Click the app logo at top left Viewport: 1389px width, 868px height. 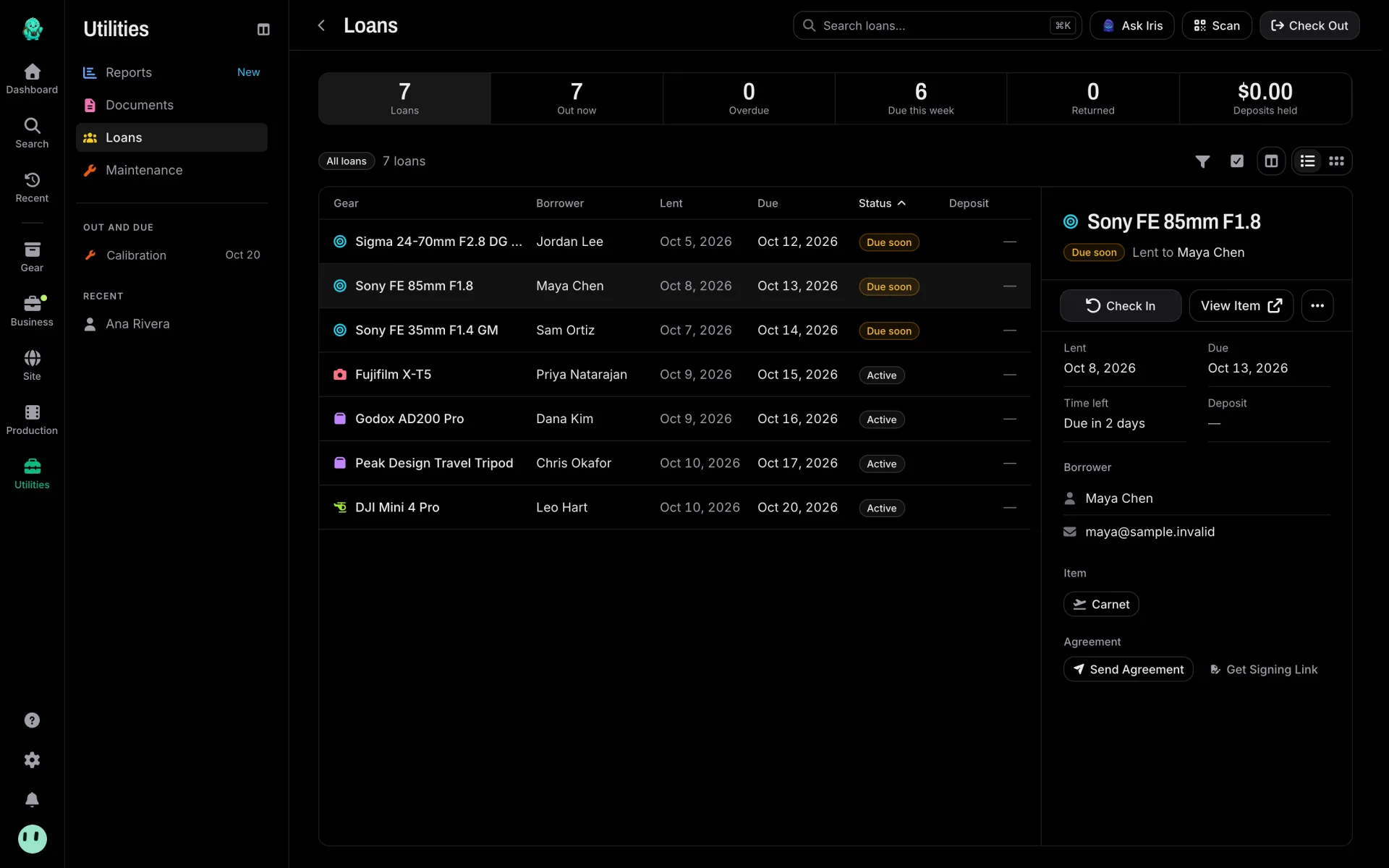(32, 29)
